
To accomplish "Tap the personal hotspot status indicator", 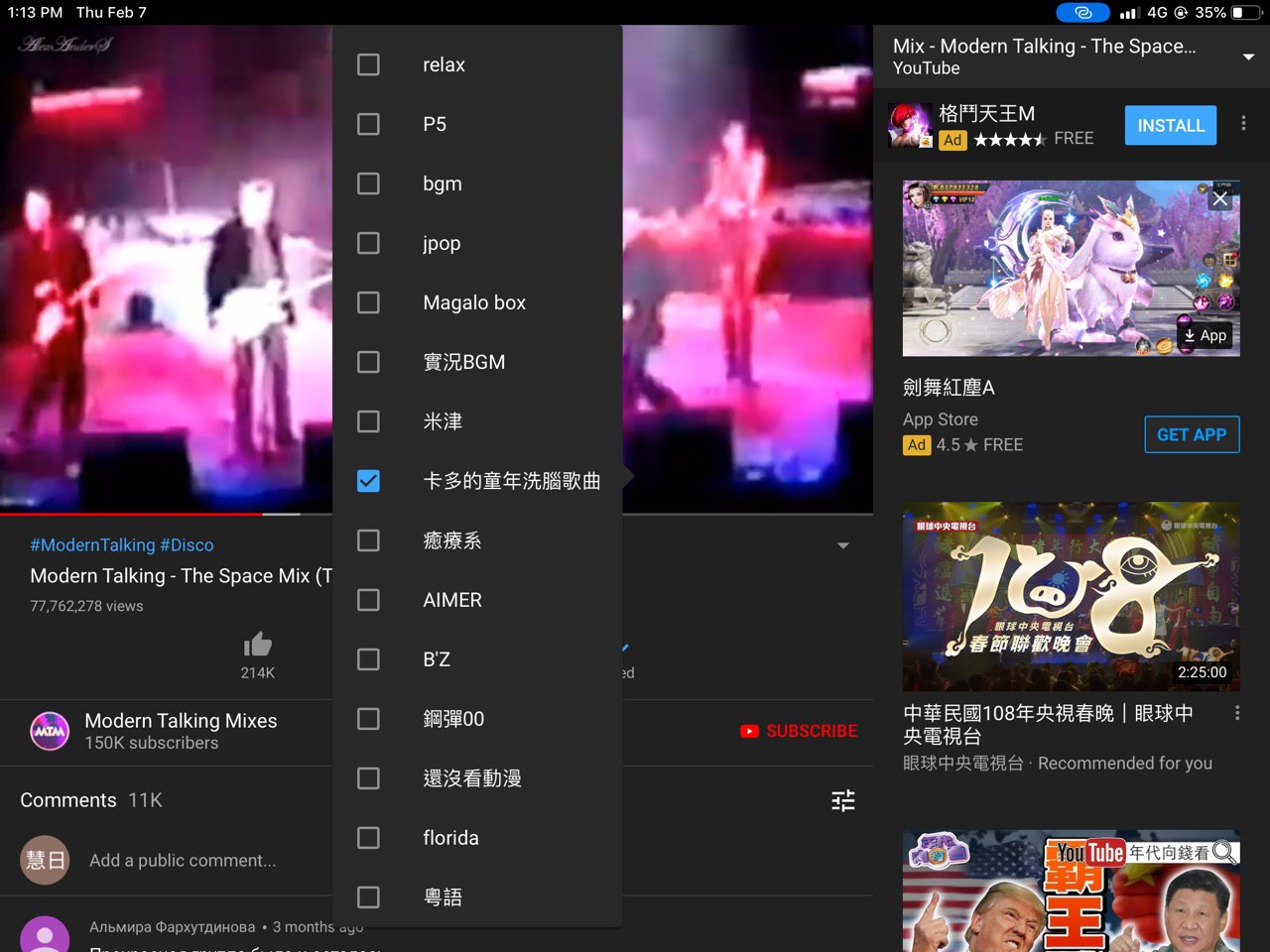I will point(1082,13).
